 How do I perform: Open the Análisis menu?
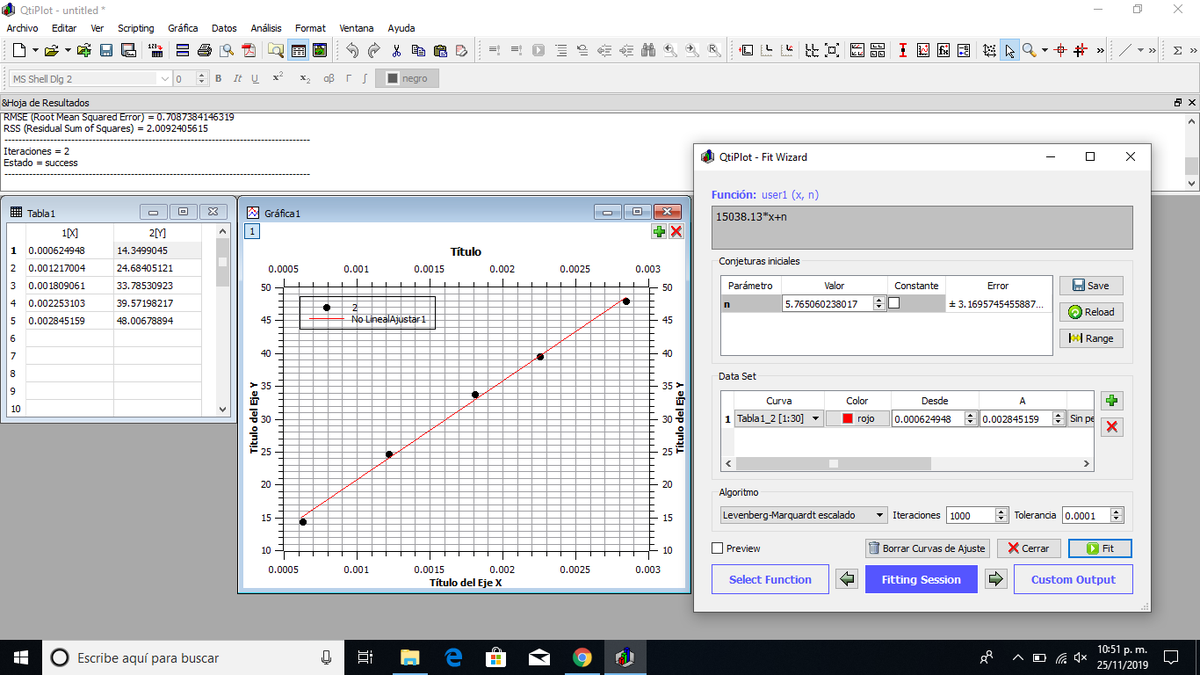[266, 28]
